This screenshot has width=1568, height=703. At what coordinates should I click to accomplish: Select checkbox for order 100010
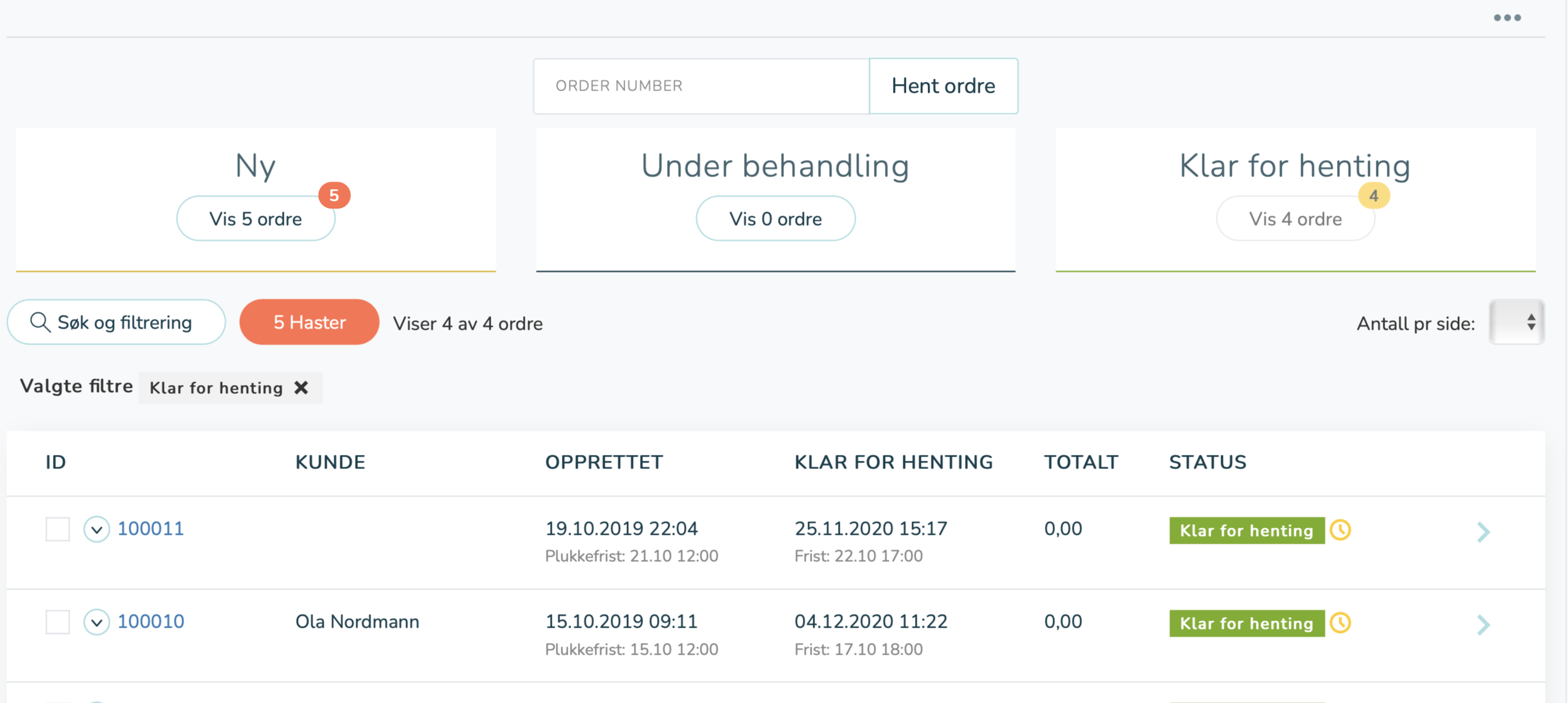[58, 622]
